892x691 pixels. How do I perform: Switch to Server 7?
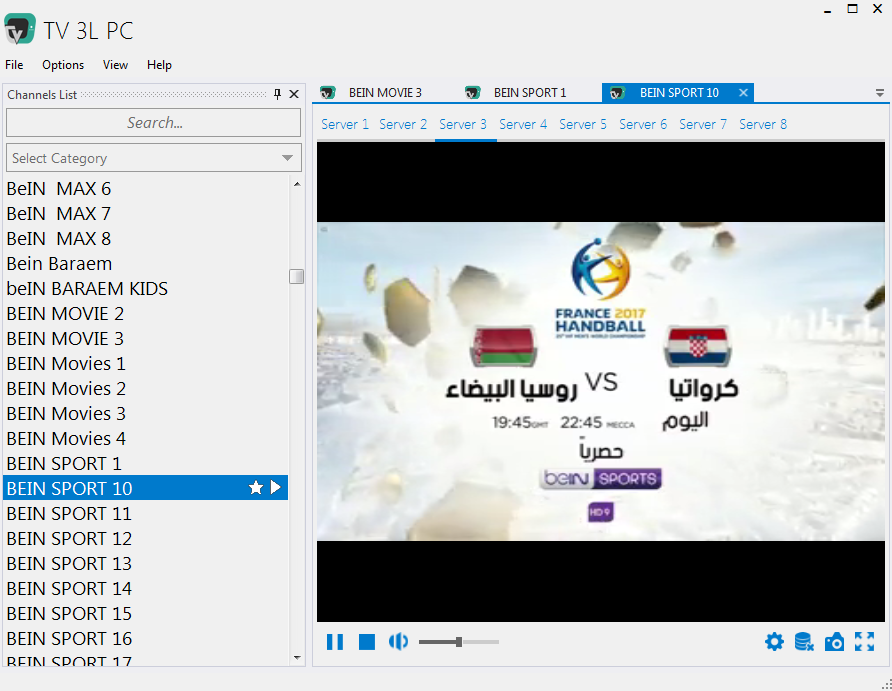tap(703, 125)
